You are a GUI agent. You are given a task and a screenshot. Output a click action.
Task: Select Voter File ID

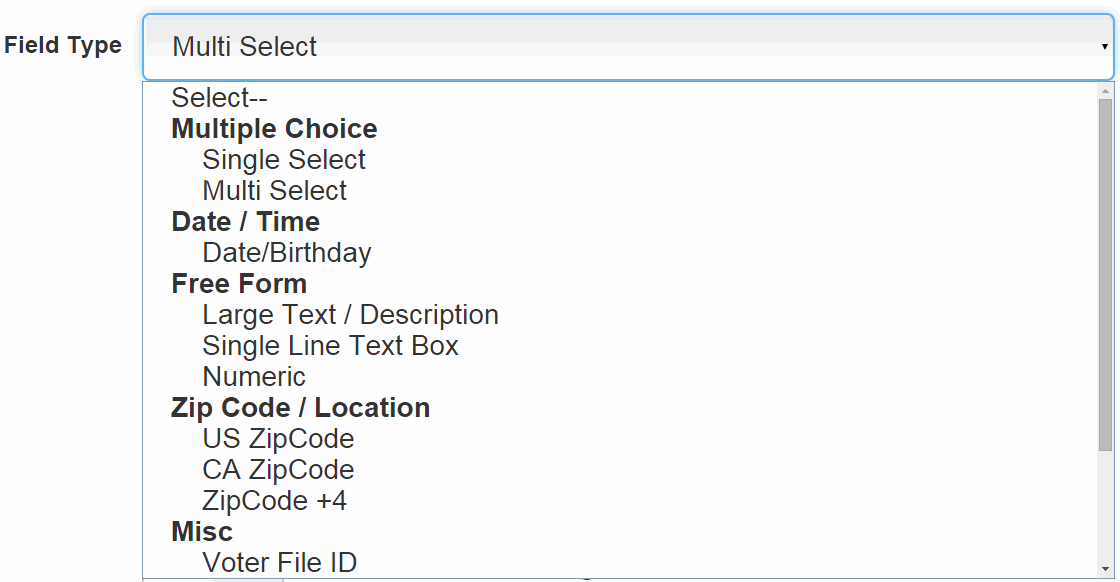point(278,562)
